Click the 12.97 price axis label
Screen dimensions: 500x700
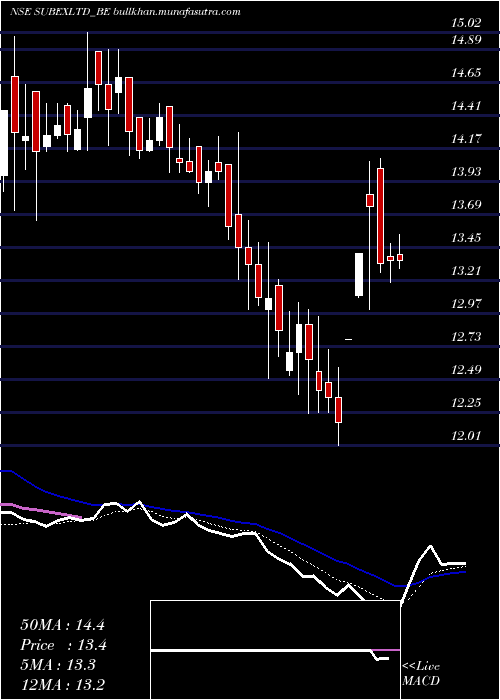467,304
